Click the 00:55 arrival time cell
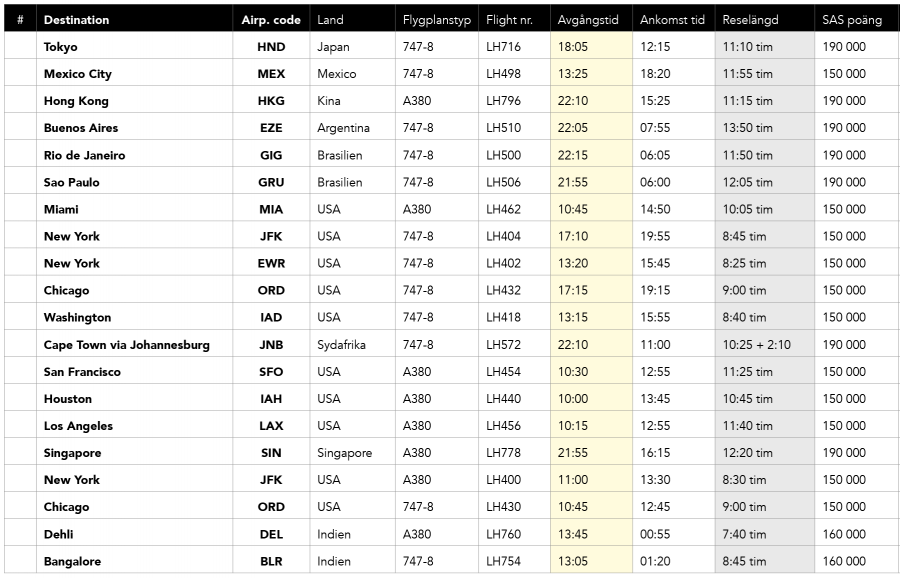 click(x=655, y=534)
